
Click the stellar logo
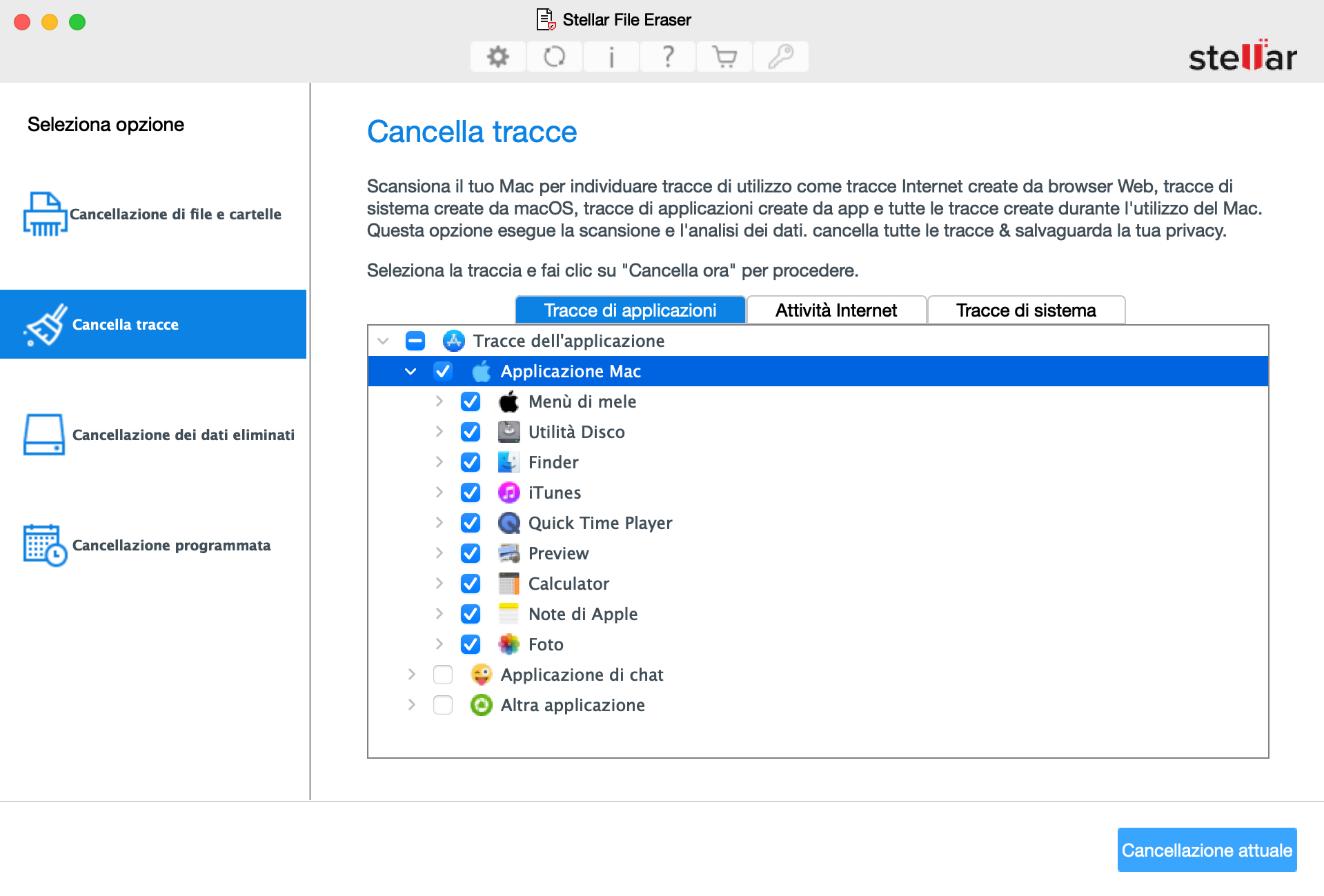(x=1243, y=55)
